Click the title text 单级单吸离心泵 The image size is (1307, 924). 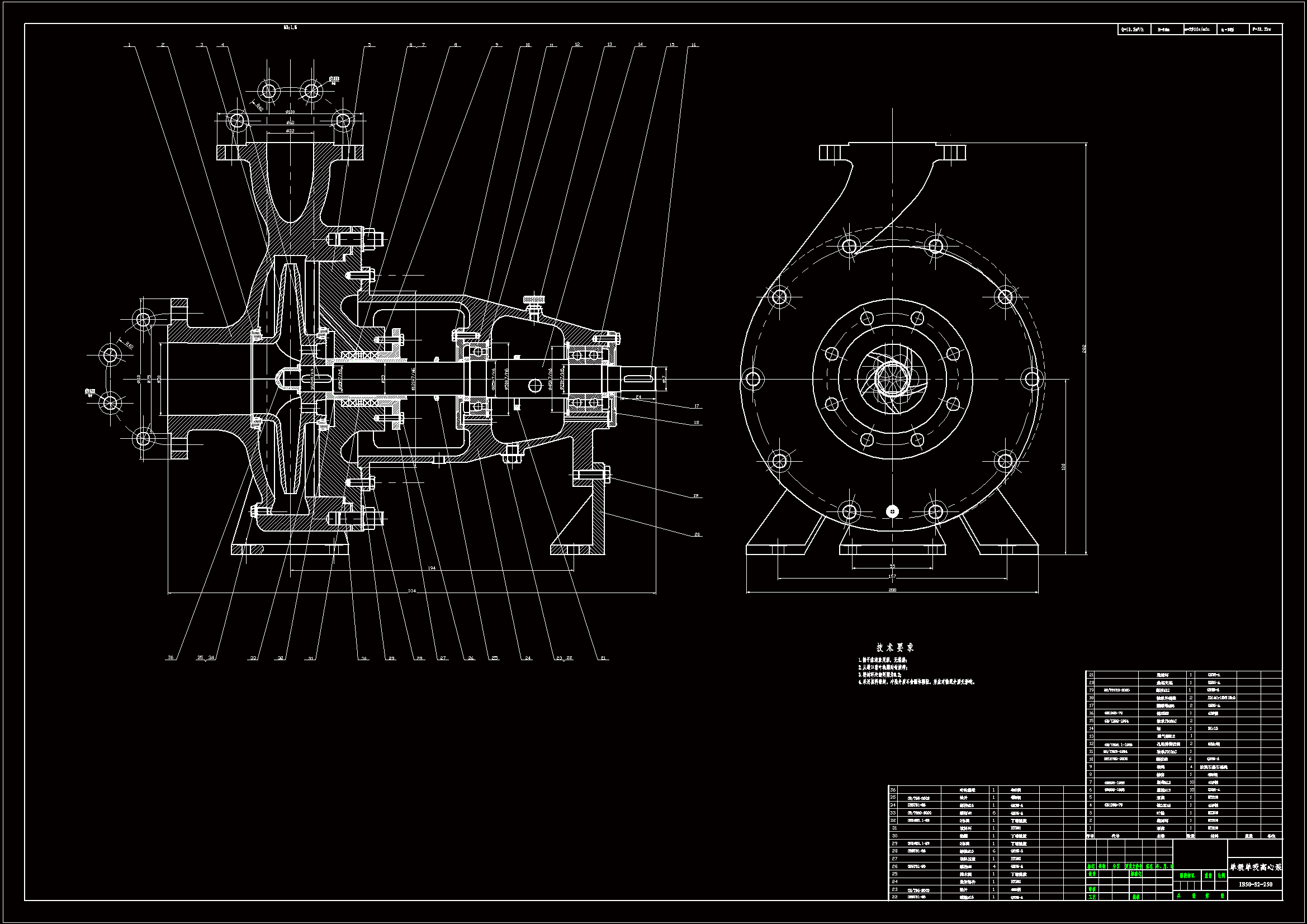tap(1255, 868)
